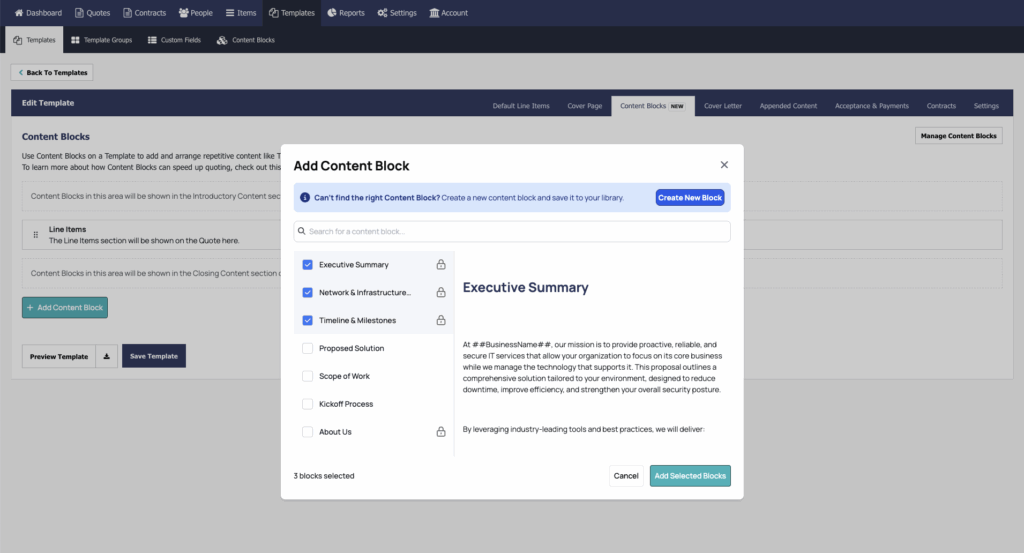Click Cancel in the dialog

626,476
